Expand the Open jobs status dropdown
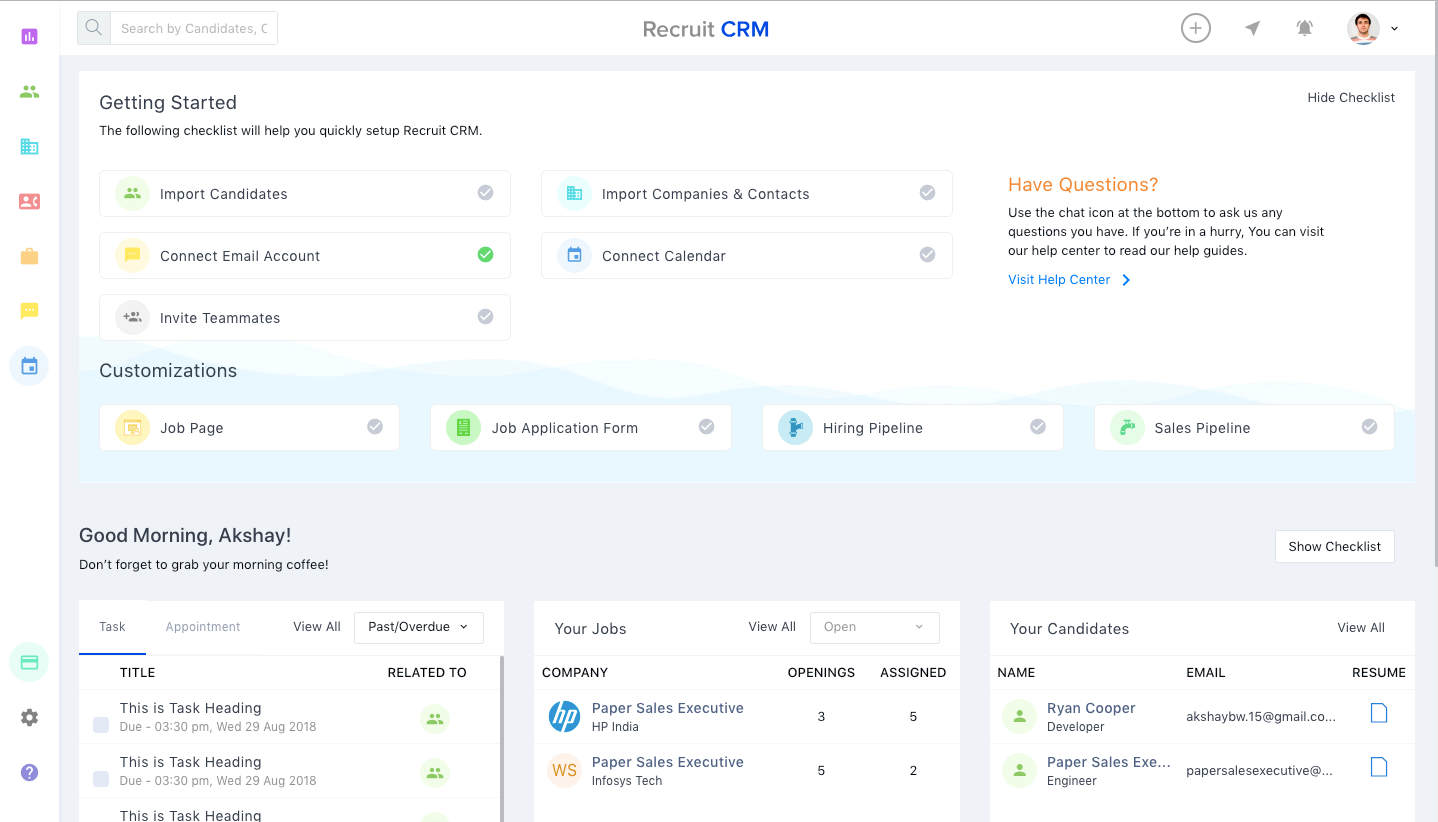Screen dimensions: 1438x822 click(874, 627)
